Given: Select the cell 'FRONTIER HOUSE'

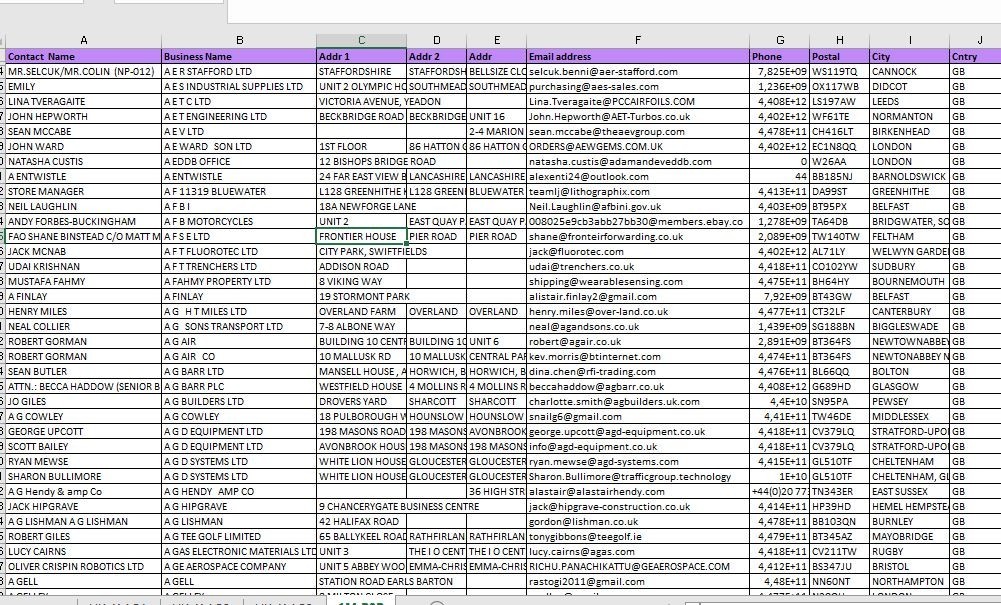Looking at the screenshot, I should pos(361,236).
